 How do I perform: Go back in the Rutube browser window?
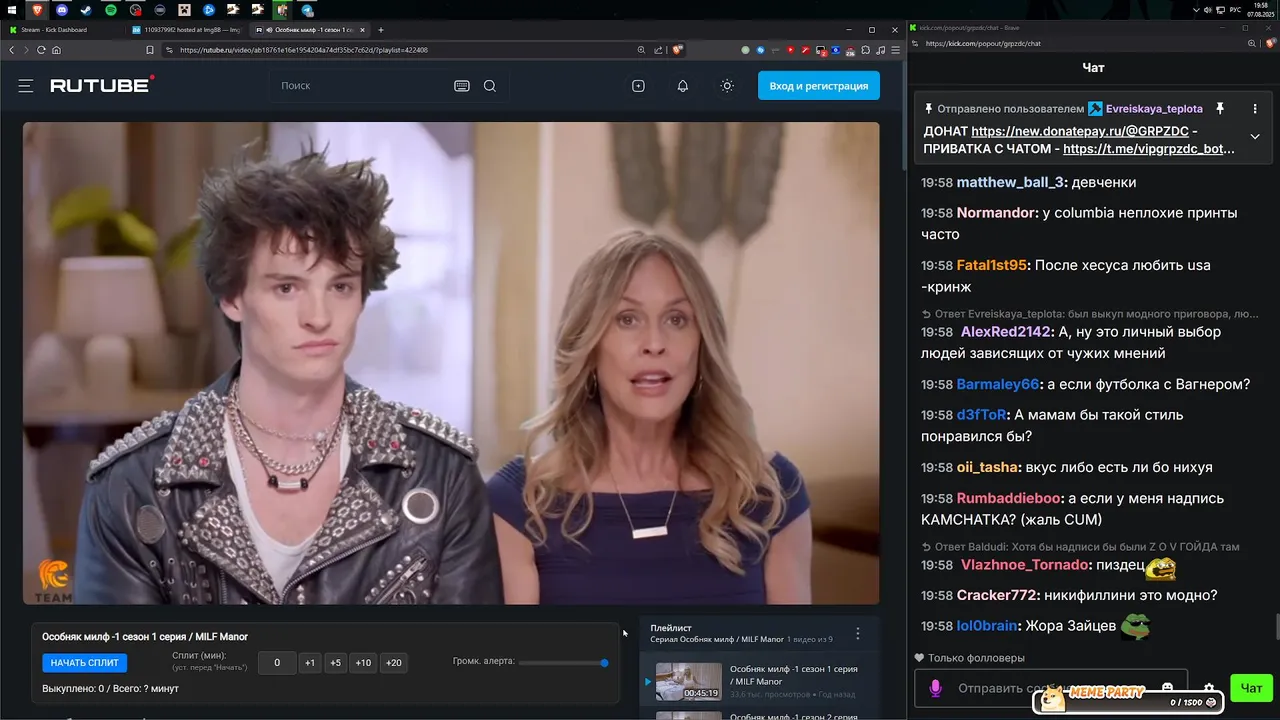pyautogui.click(x=12, y=50)
